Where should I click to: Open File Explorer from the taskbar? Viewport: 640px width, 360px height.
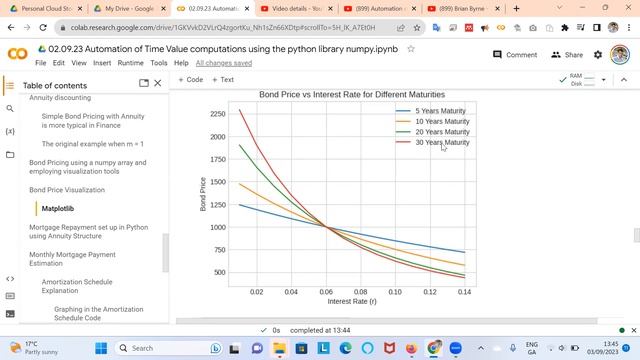[280, 348]
